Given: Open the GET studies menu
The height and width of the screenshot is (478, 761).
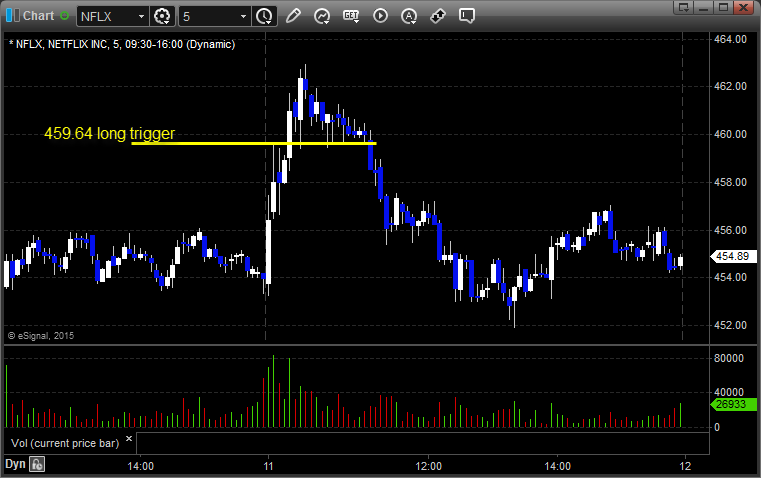Looking at the screenshot, I should pyautogui.click(x=351, y=16).
